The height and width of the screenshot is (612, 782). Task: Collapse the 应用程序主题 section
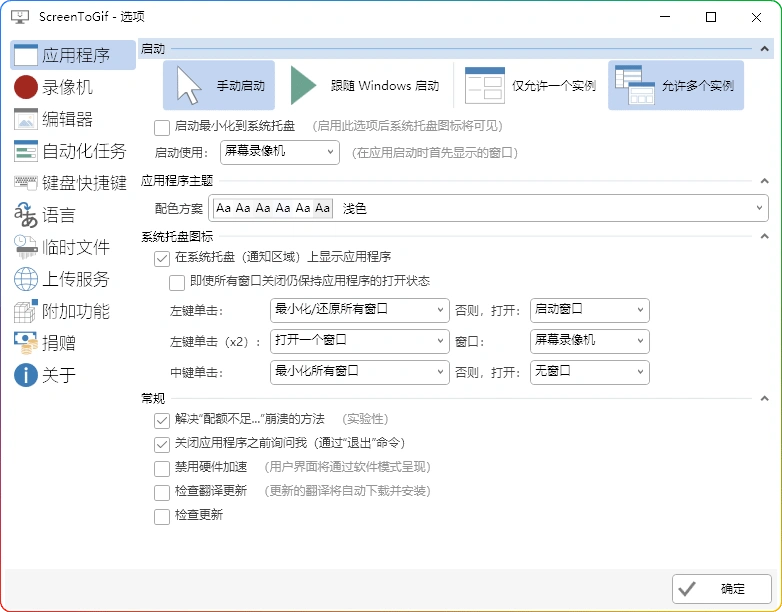click(764, 181)
